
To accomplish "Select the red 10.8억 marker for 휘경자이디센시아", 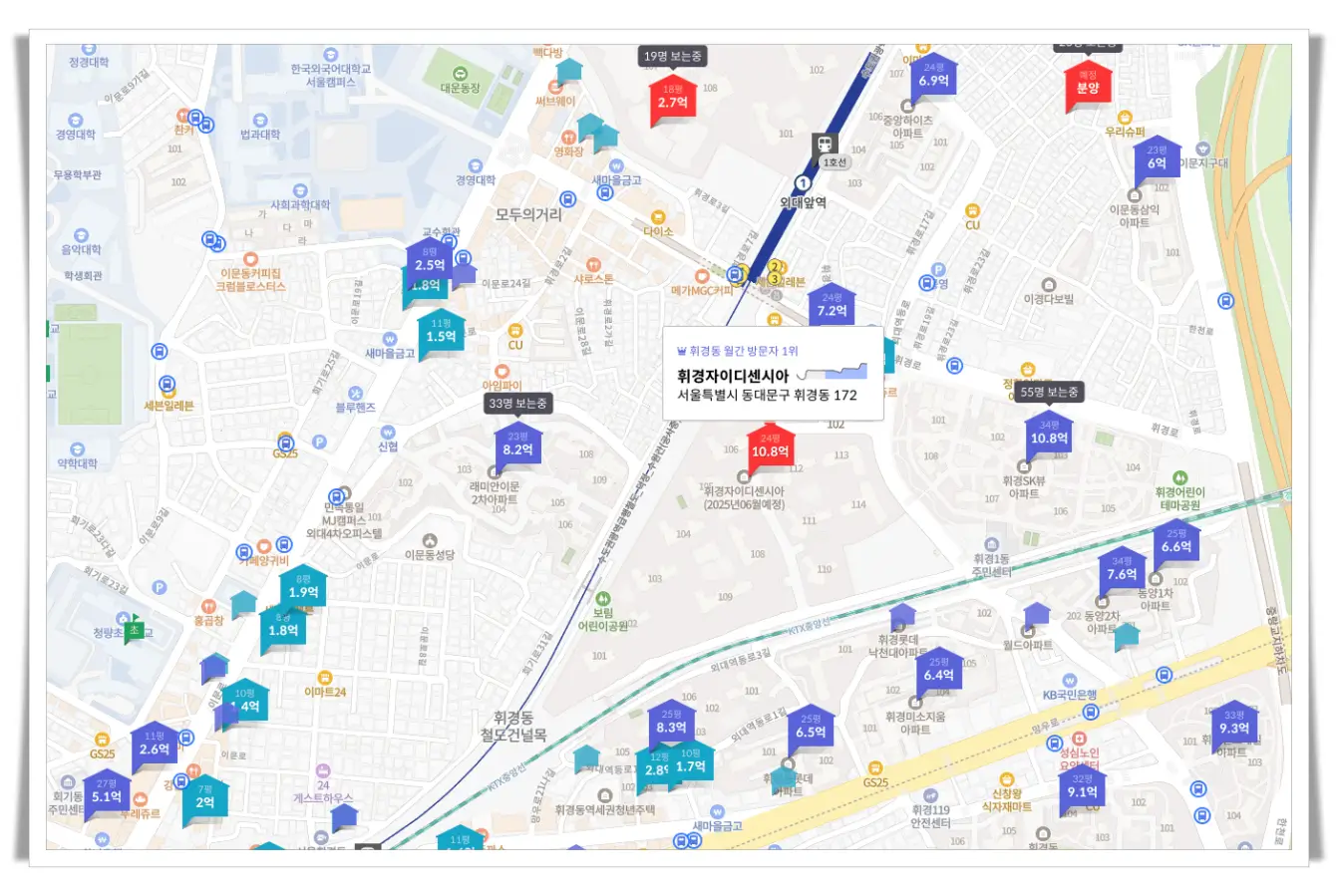I will coord(770,449).
